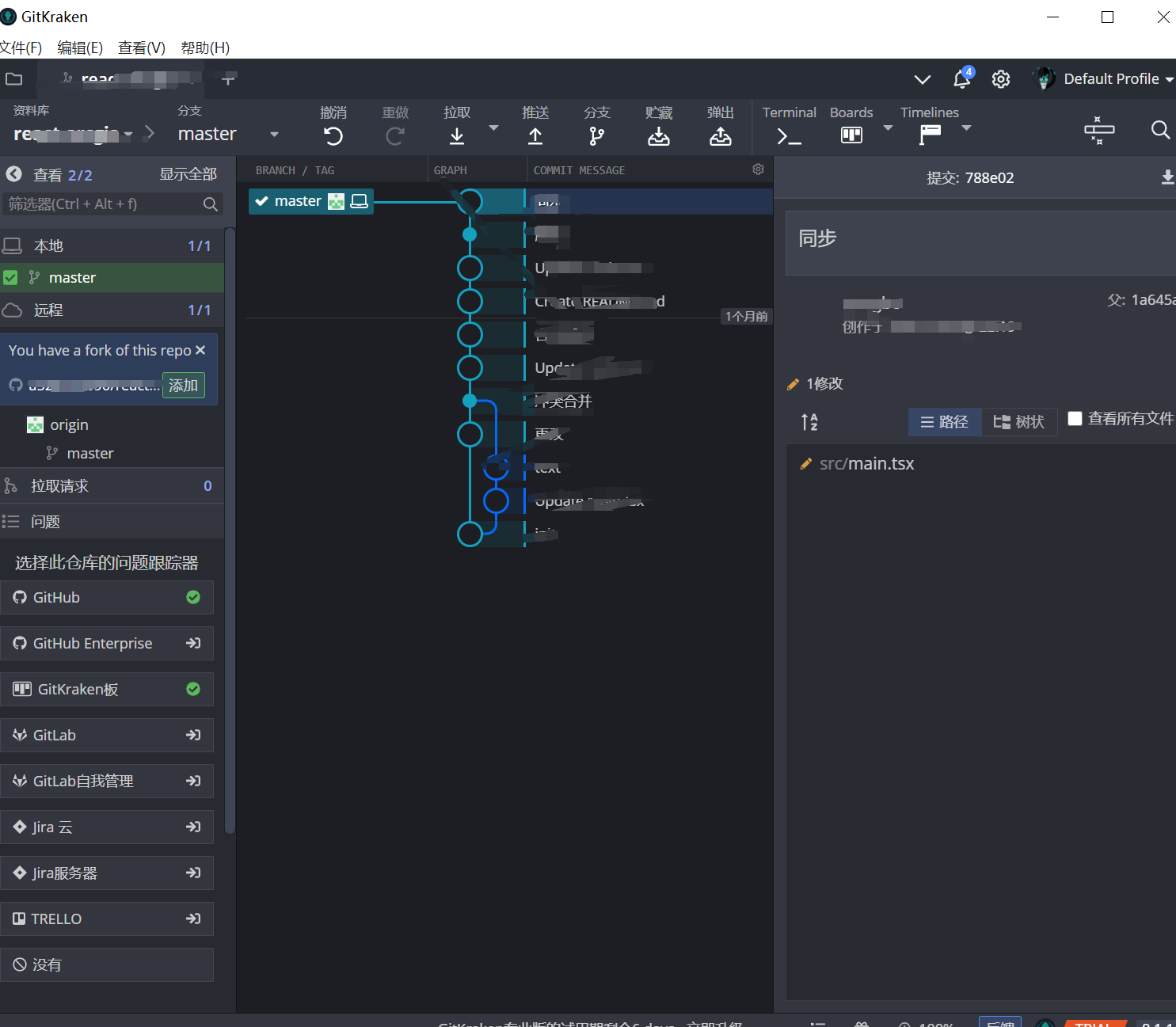Click the Redo (重做) toolbar icon

click(395, 136)
